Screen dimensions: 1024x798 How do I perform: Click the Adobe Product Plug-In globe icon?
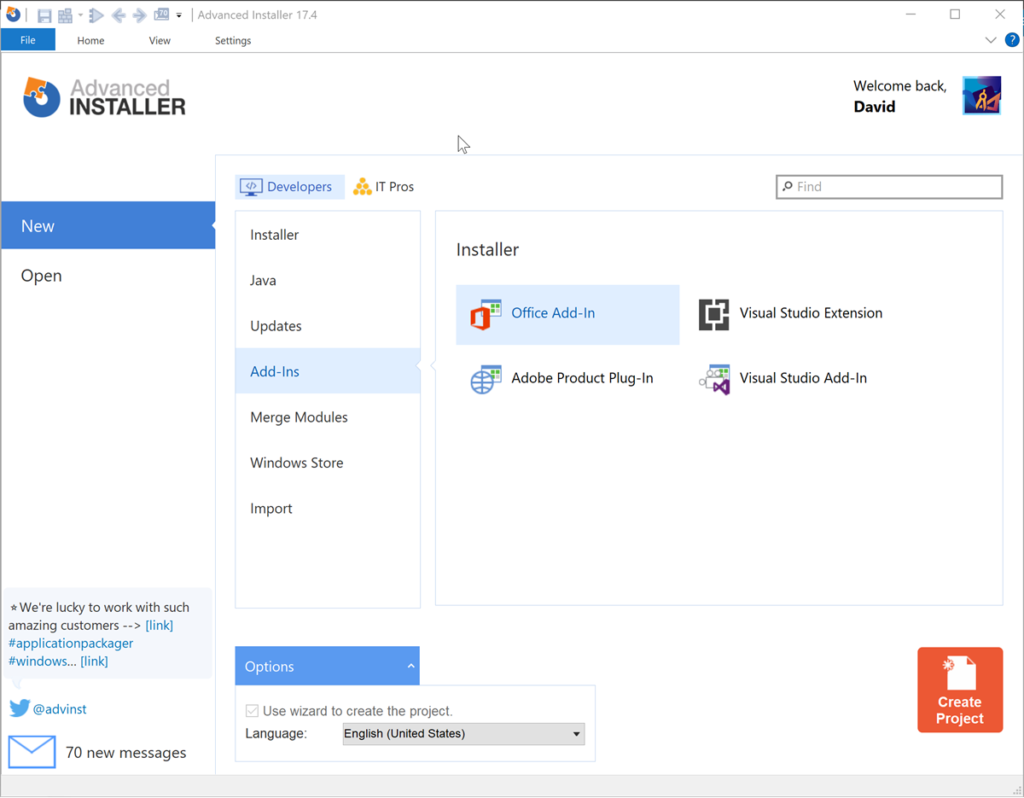[485, 379]
